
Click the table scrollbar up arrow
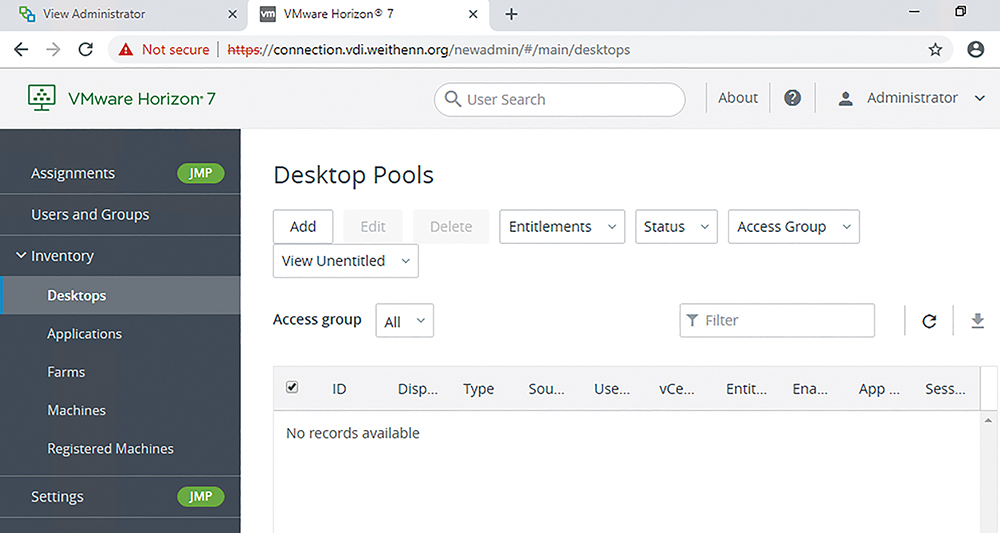tap(989, 421)
